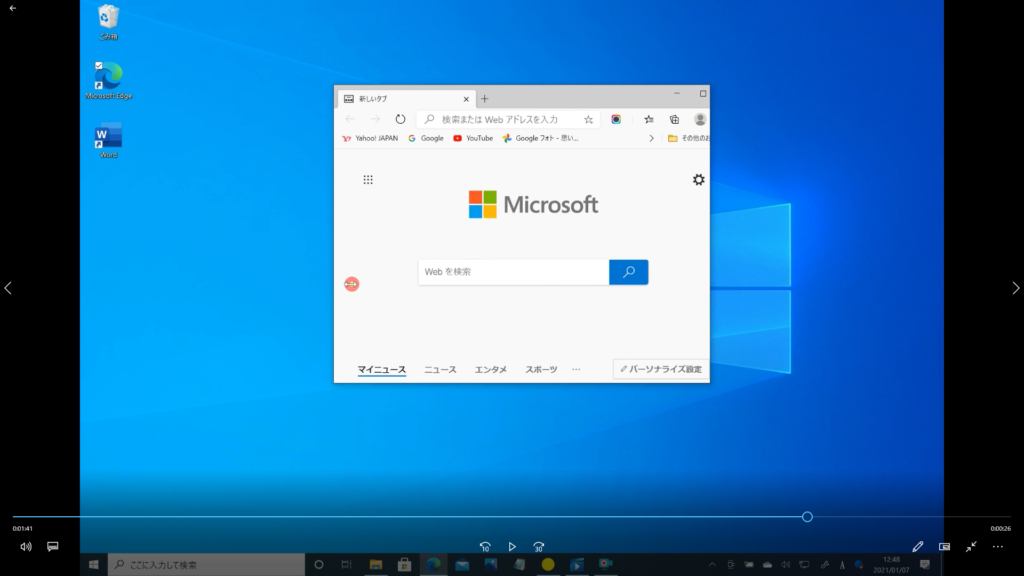Go to previous item with left chevron
Screen dimensions: 1024x576
point(8,288)
